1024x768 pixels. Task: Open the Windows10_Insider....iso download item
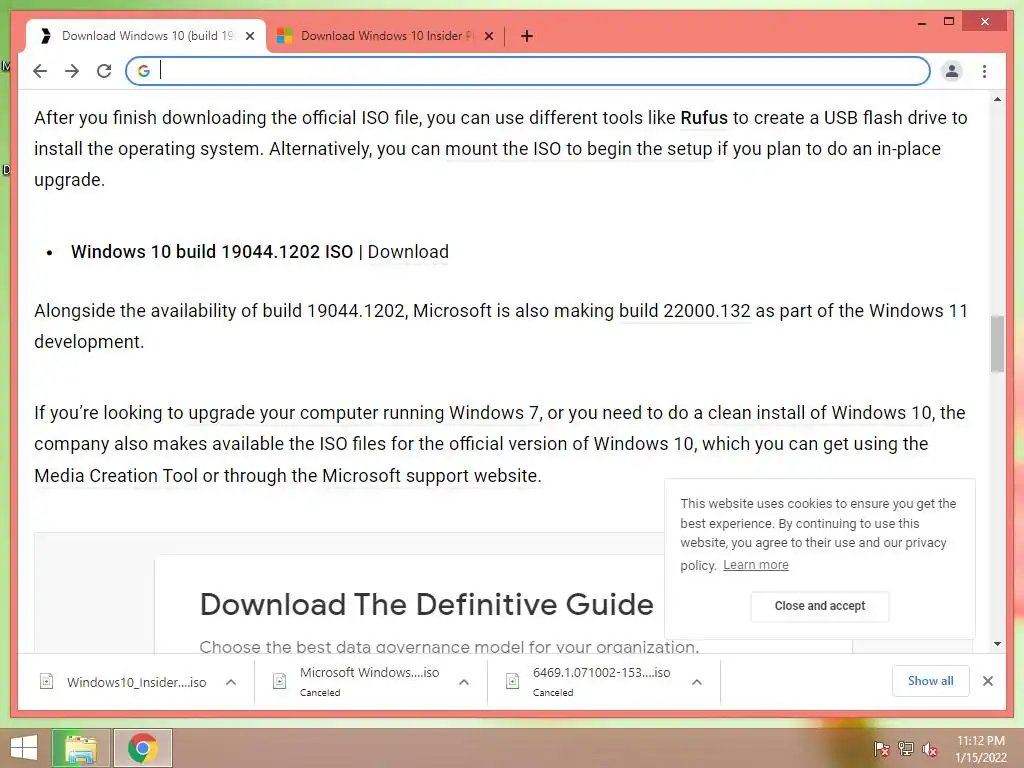point(136,682)
